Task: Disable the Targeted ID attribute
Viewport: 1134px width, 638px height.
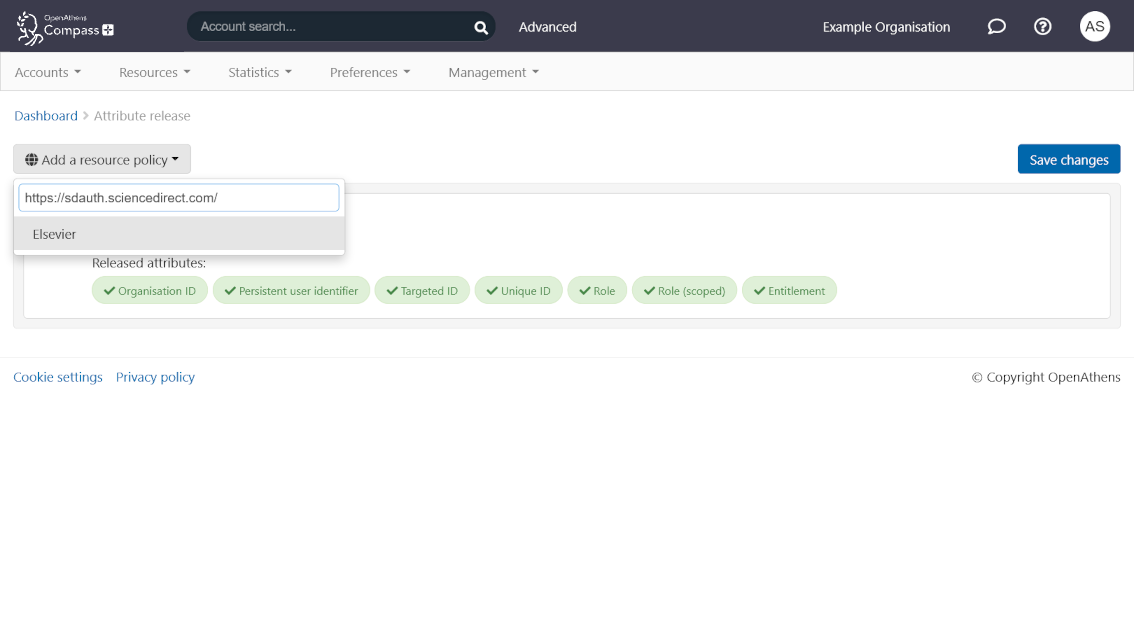Action: click(x=422, y=290)
